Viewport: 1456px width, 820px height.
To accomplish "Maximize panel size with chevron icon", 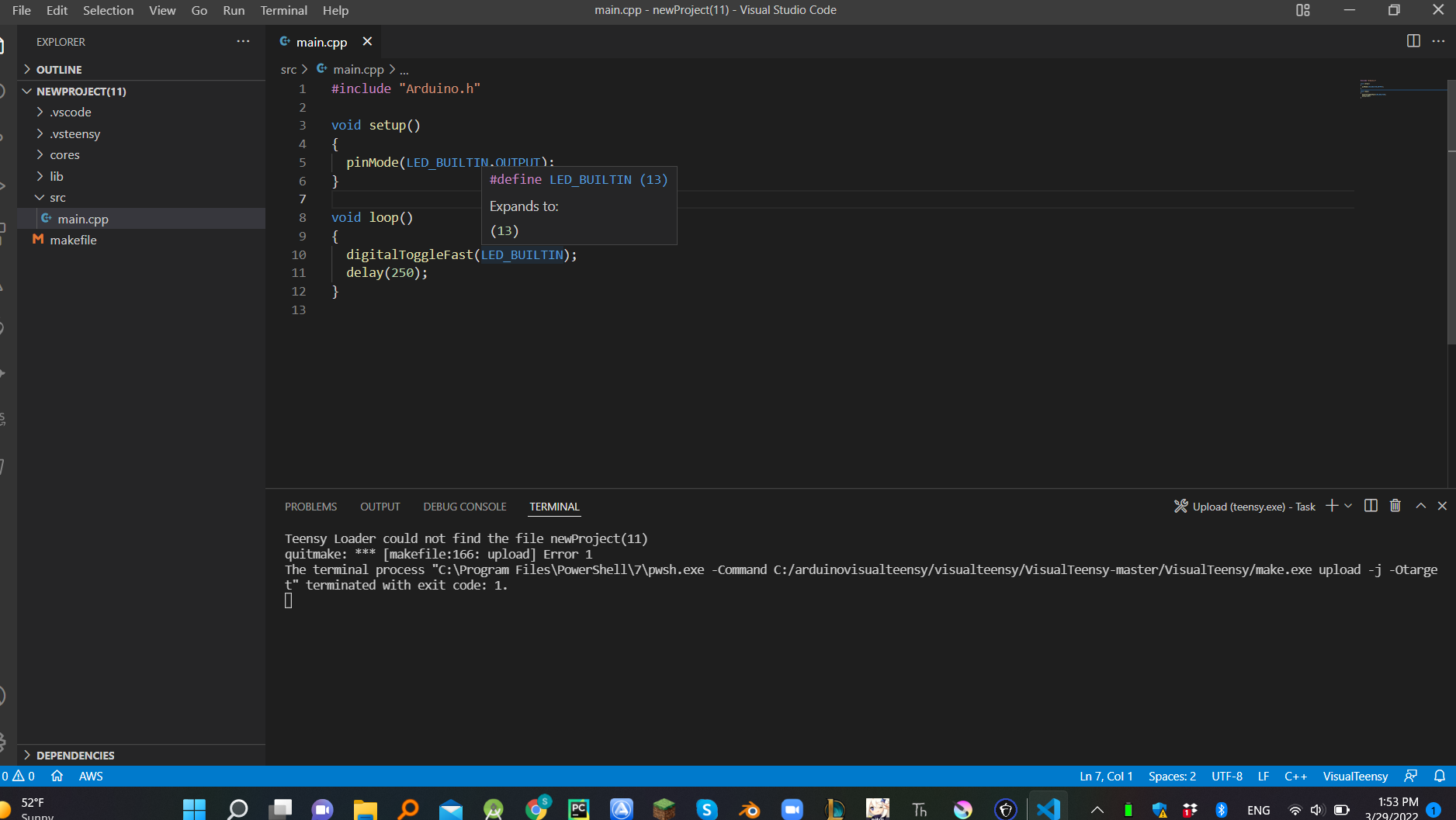I will click(1421, 506).
